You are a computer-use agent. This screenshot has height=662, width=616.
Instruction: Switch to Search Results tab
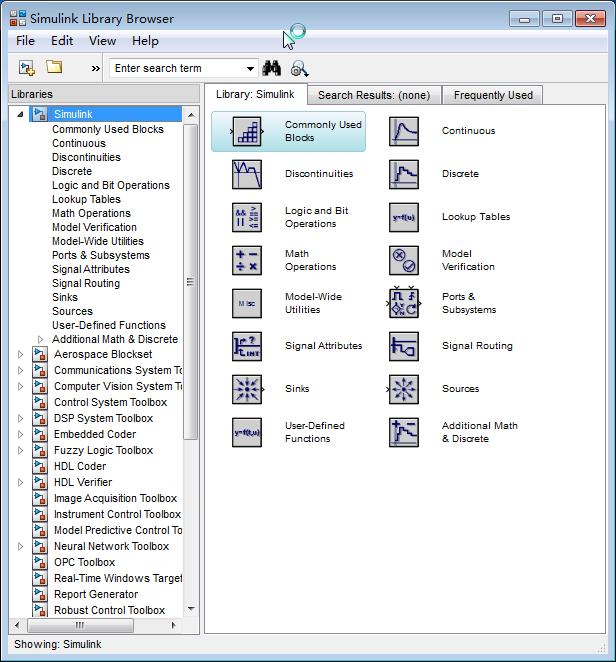(374, 95)
